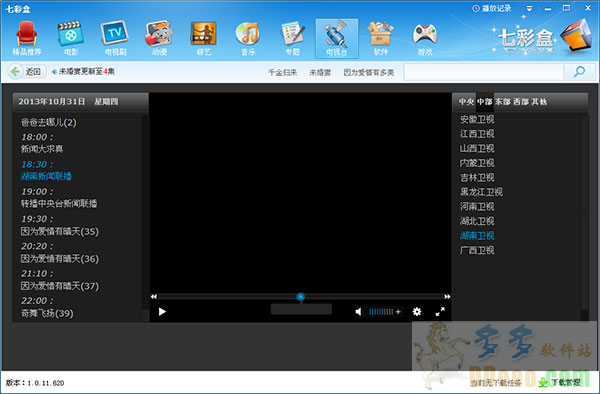Click the 未婚妻更新至4集 announcement
Viewport: 600px width, 394px height.
[83, 72]
